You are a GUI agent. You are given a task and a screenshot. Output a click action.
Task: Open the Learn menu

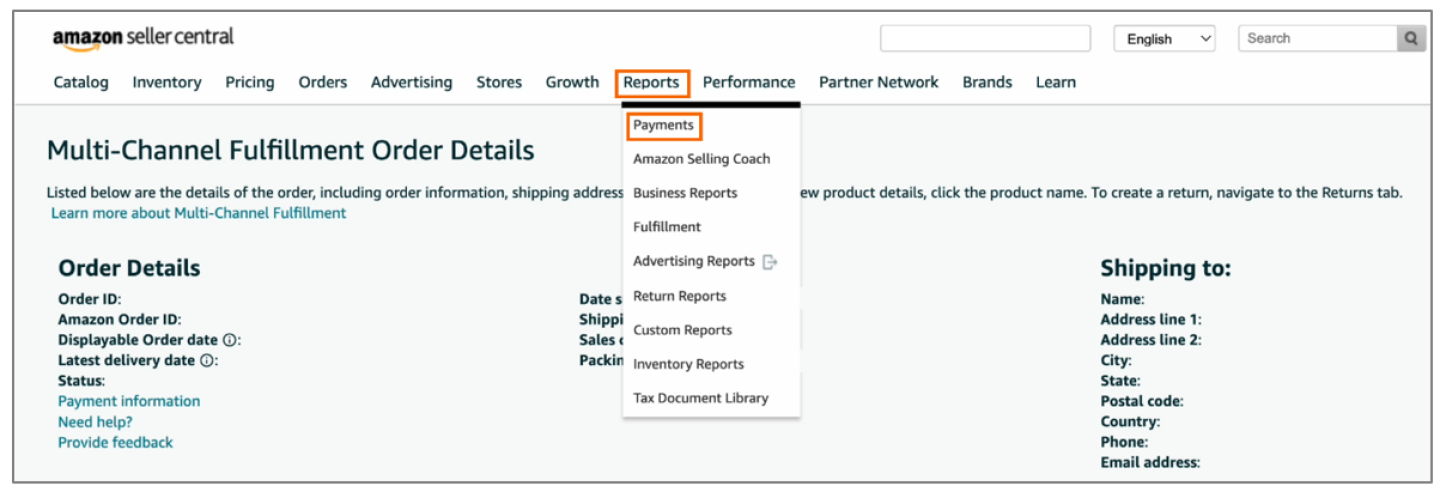[1056, 82]
